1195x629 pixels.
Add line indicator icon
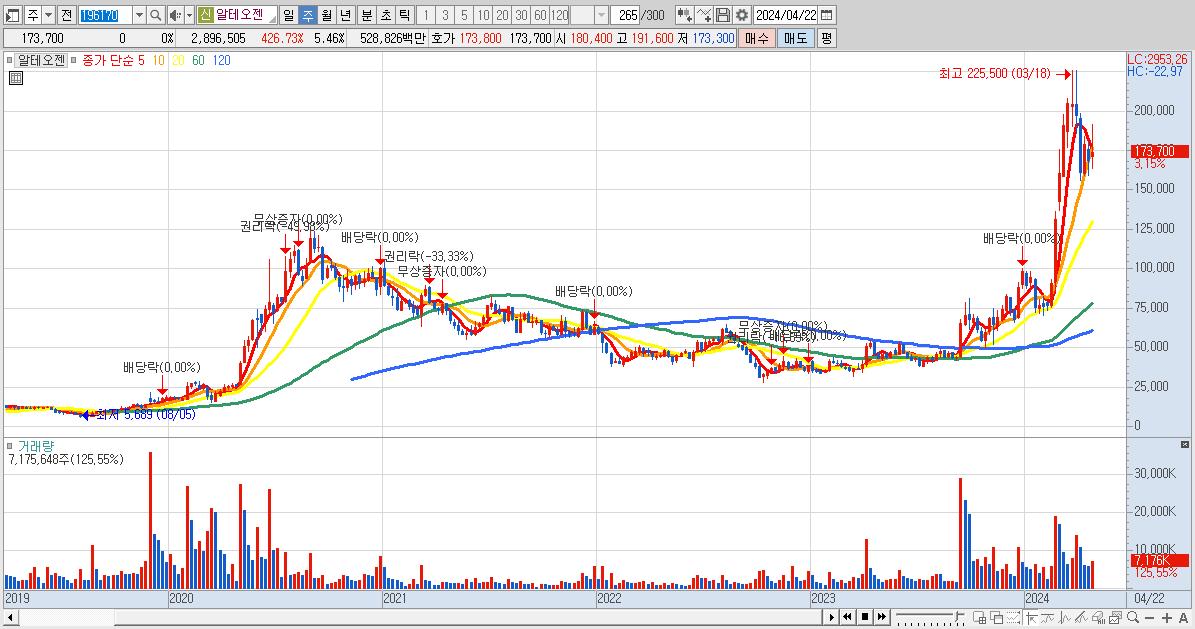click(x=703, y=14)
